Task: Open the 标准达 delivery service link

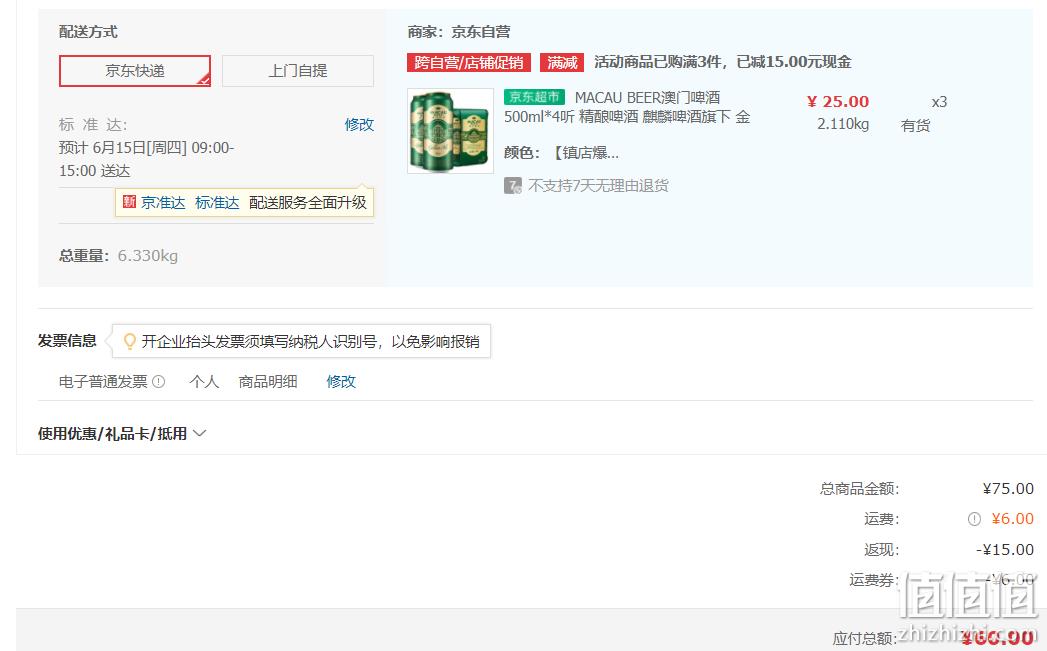Action: coord(217,202)
